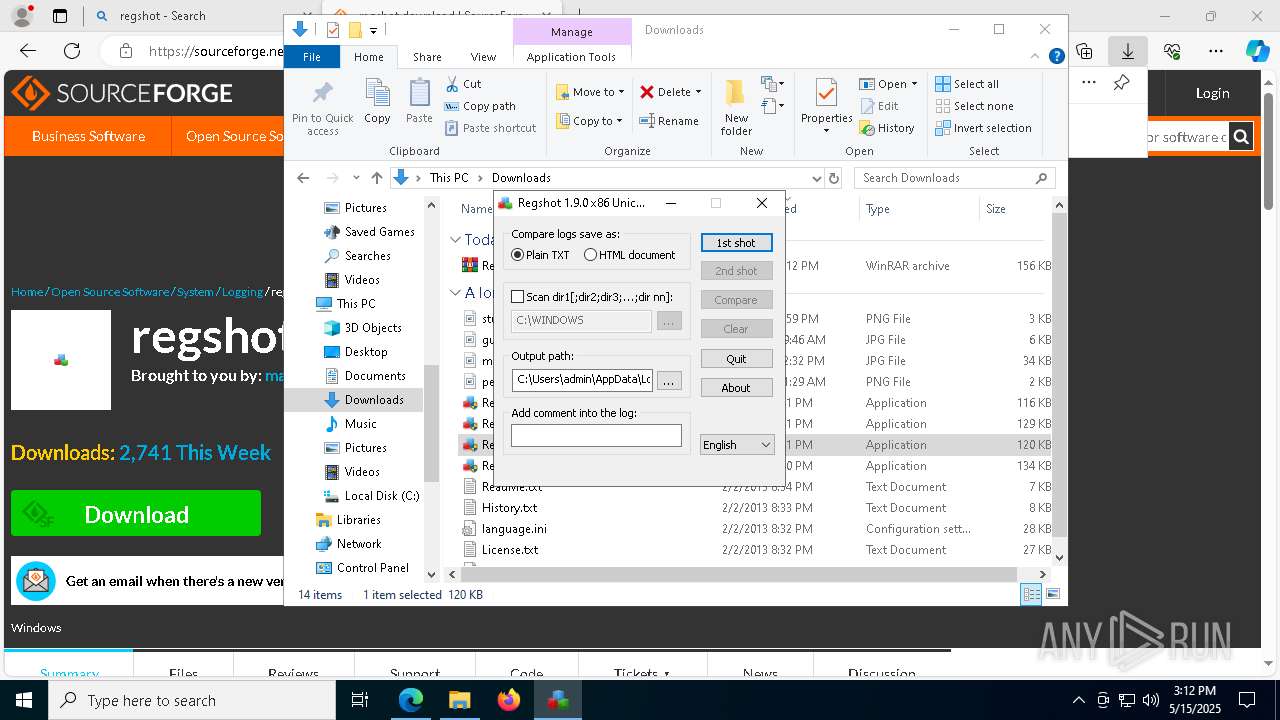The height and width of the screenshot is (720, 1280).
Task: Collapse the Today group in file list
Action: pos(455,239)
